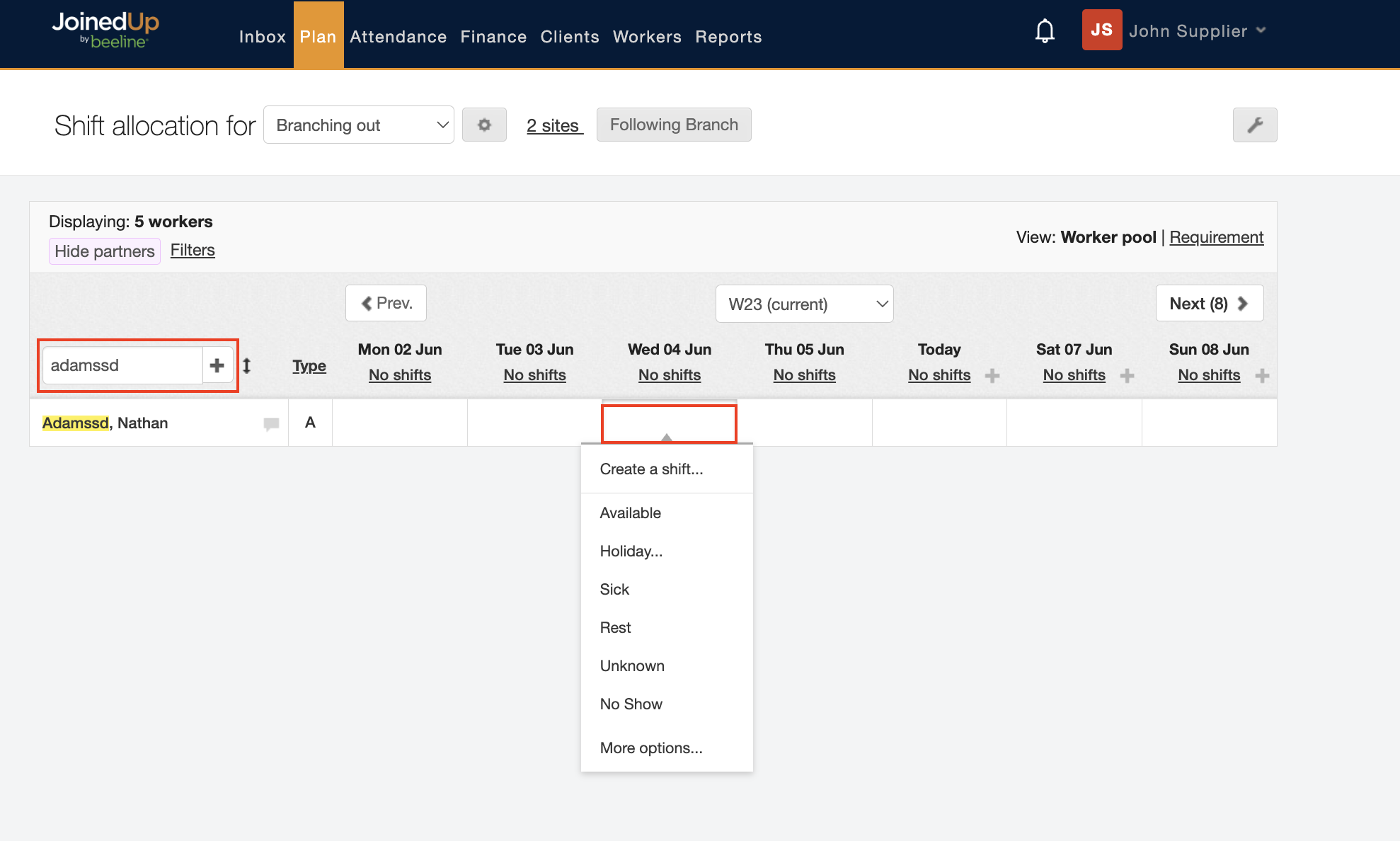
Task: Click the gear settings icon beside Branching out
Action: coord(484,125)
